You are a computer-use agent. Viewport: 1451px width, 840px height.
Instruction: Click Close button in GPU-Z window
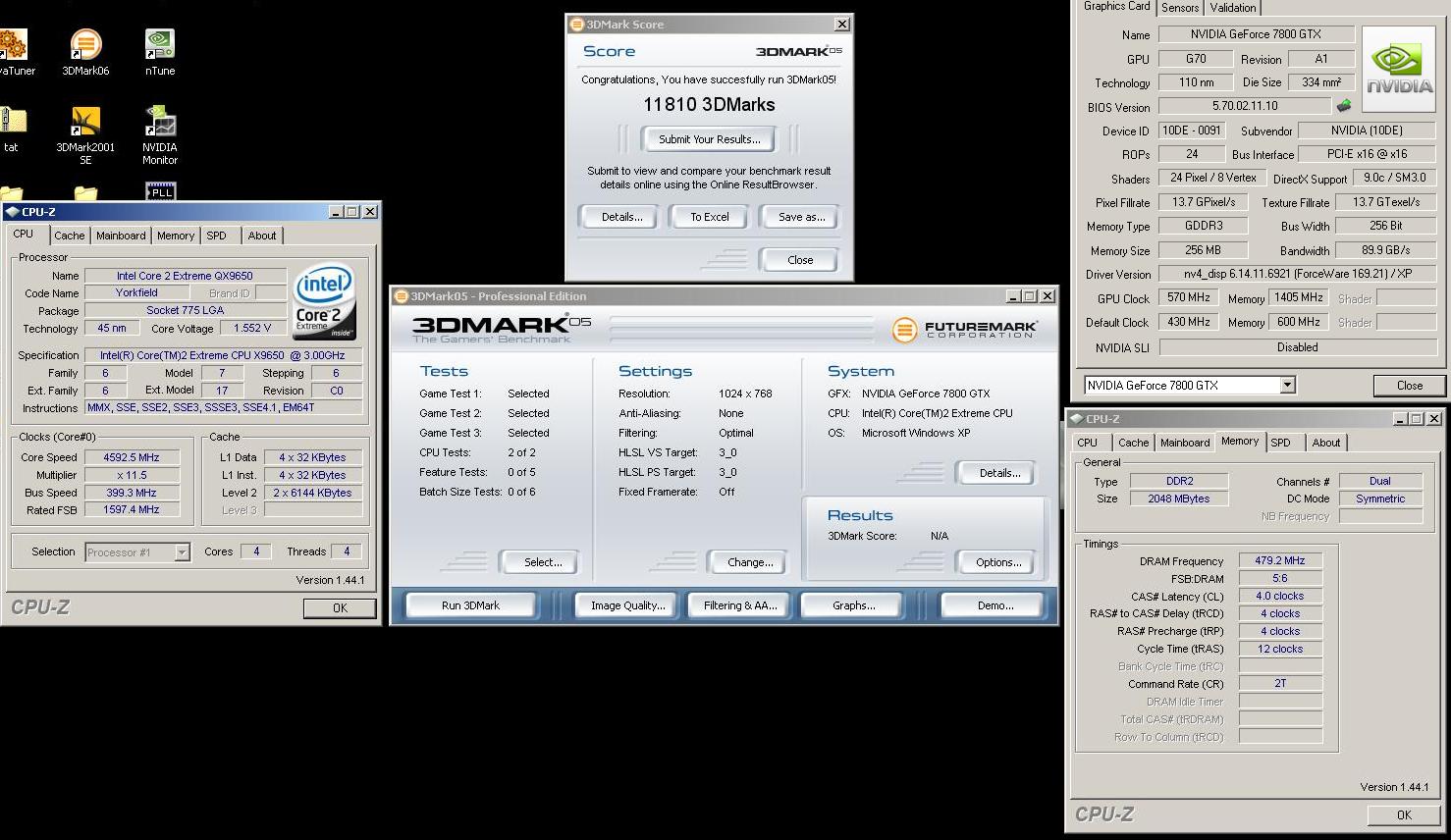[x=1409, y=386]
